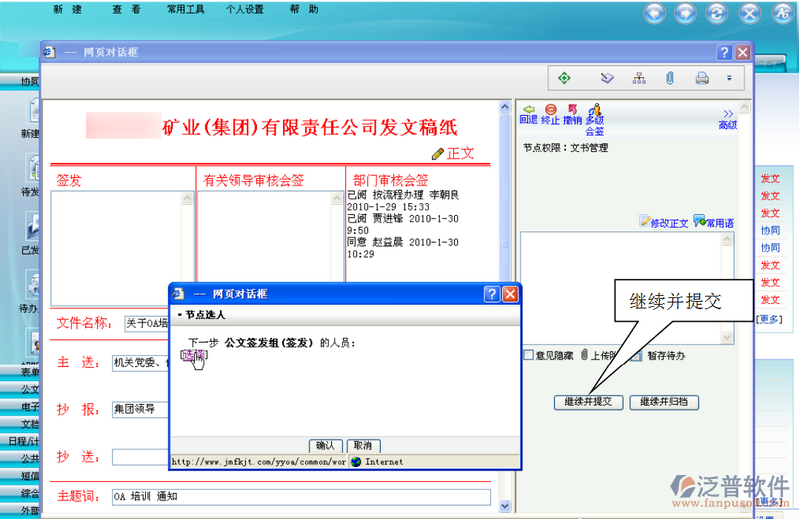Click the paperclip attachment toolbar icon
Viewport: 800px width, 519px height.
click(670, 78)
